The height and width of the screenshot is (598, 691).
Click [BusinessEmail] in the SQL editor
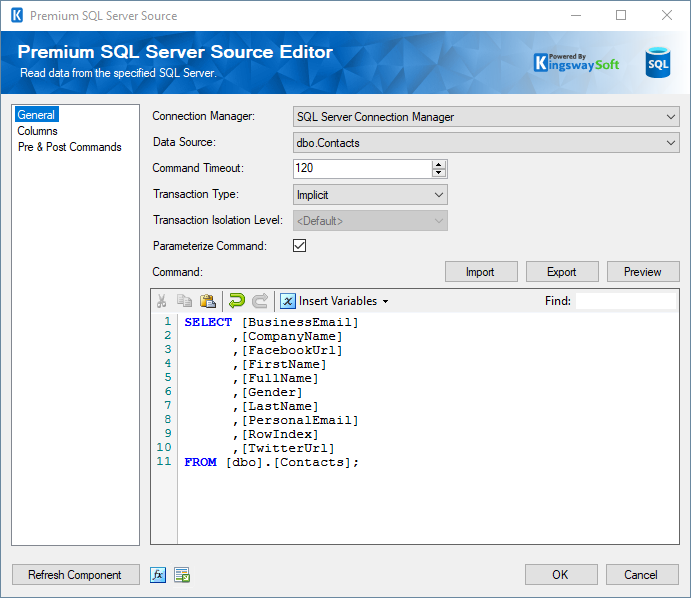[300, 323]
